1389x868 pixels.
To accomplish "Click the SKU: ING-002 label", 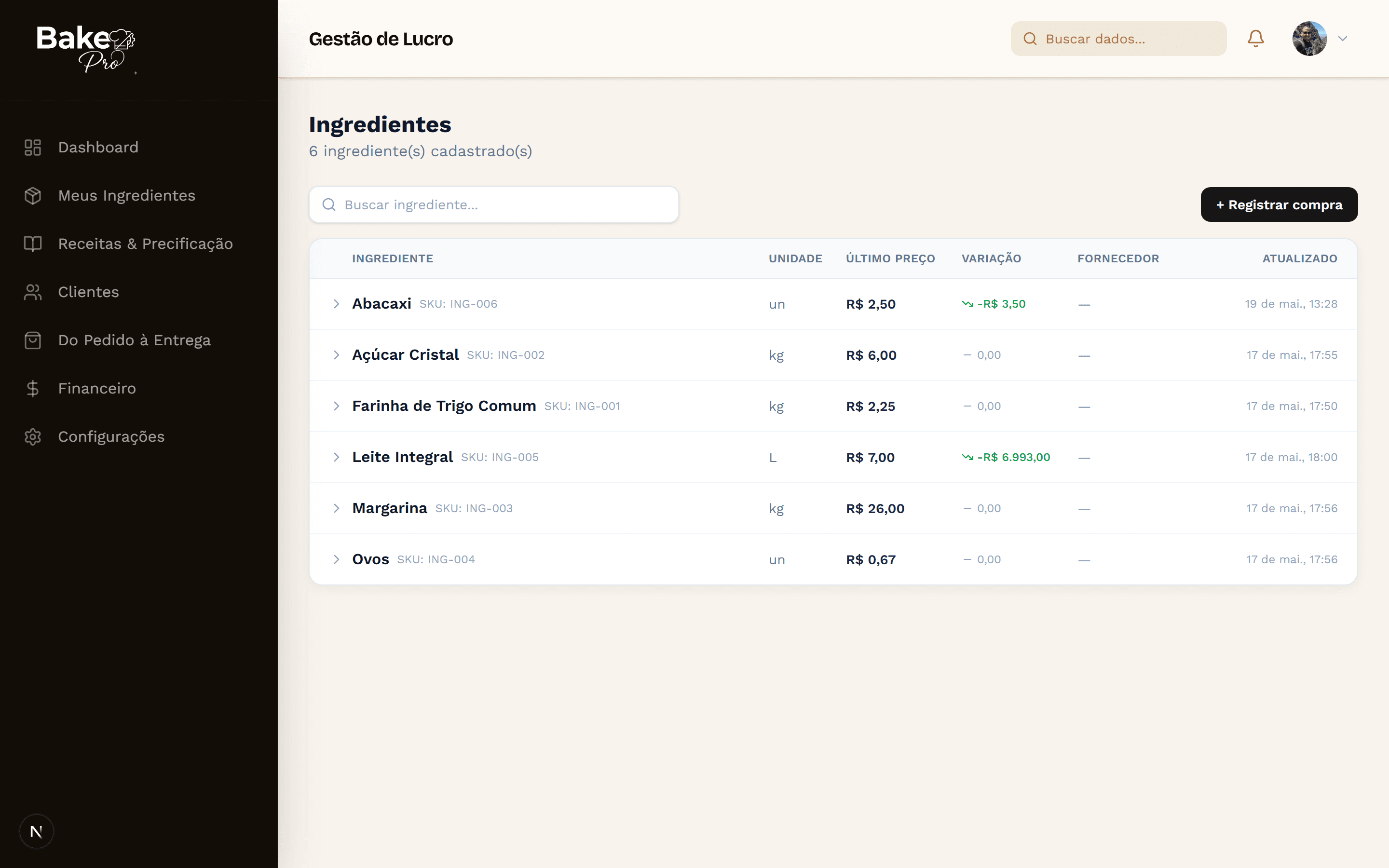I will coord(505,355).
